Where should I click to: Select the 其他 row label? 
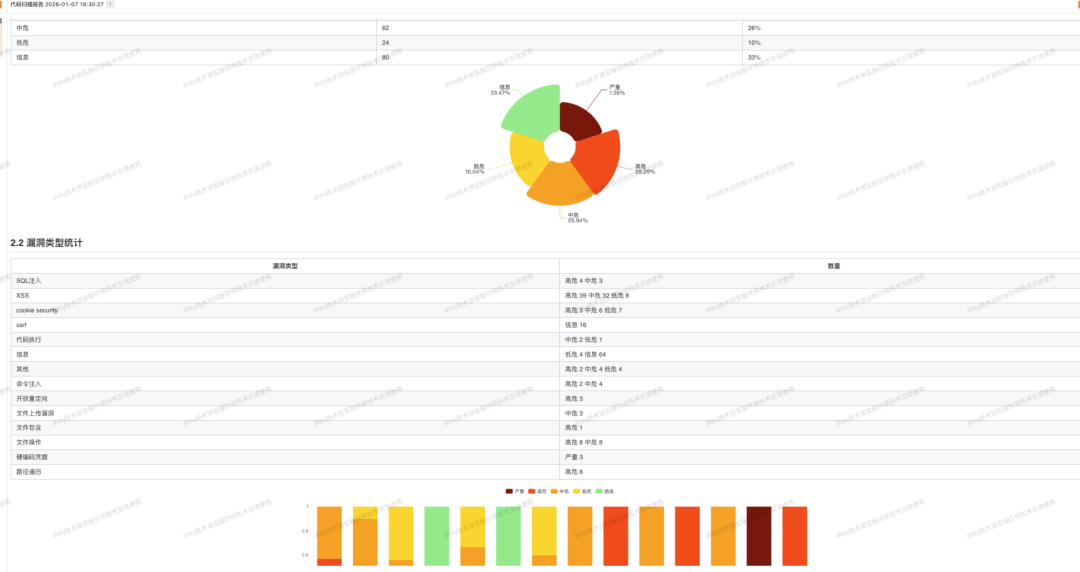click(23, 369)
